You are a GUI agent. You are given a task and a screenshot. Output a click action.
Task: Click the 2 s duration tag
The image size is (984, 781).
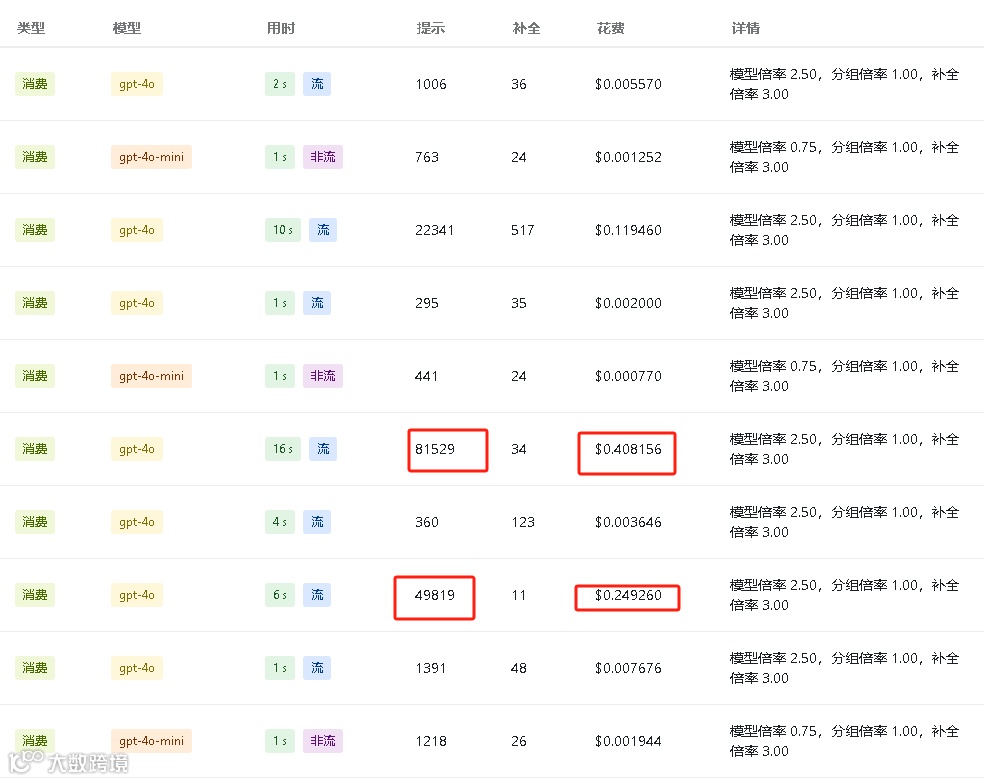coord(280,84)
